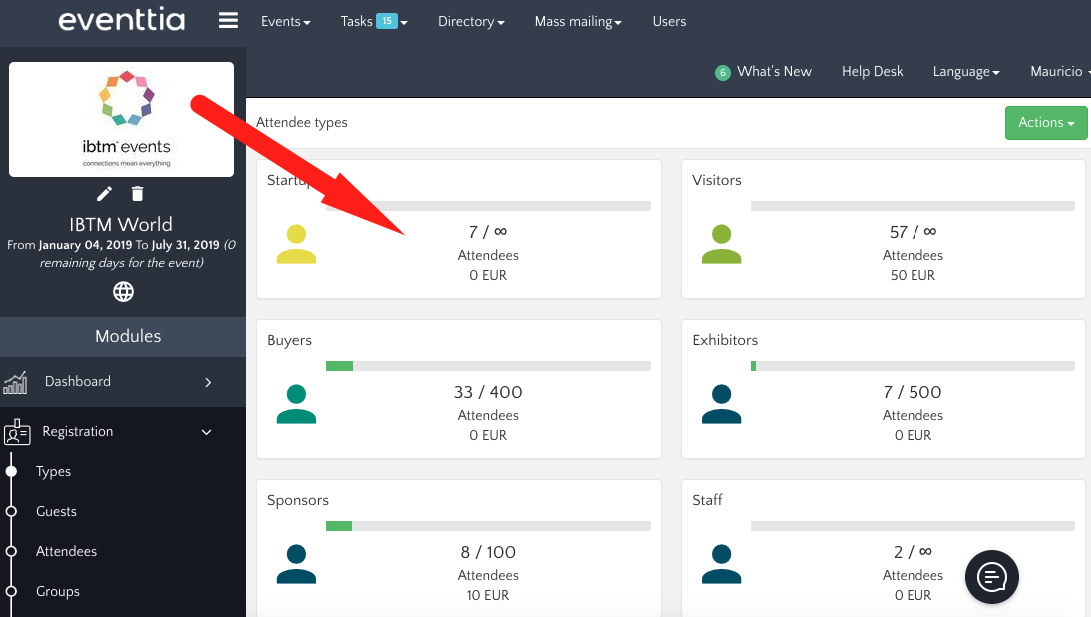Select the Dashboard chart icon in sidebar
Screen dimensions: 1091x617
pyautogui.click(x=16, y=382)
